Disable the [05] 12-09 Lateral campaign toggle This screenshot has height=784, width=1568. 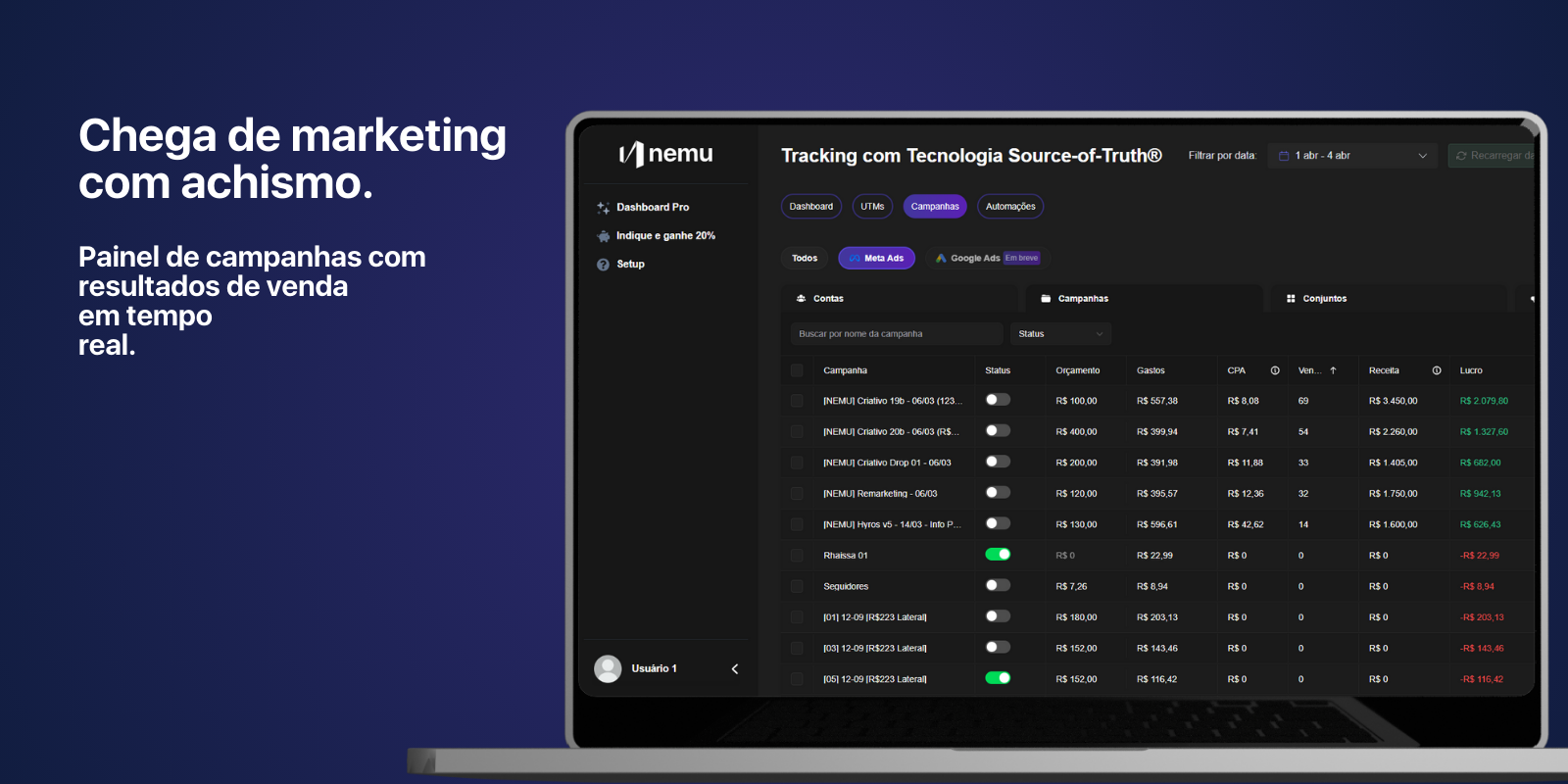(x=998, y=678)
